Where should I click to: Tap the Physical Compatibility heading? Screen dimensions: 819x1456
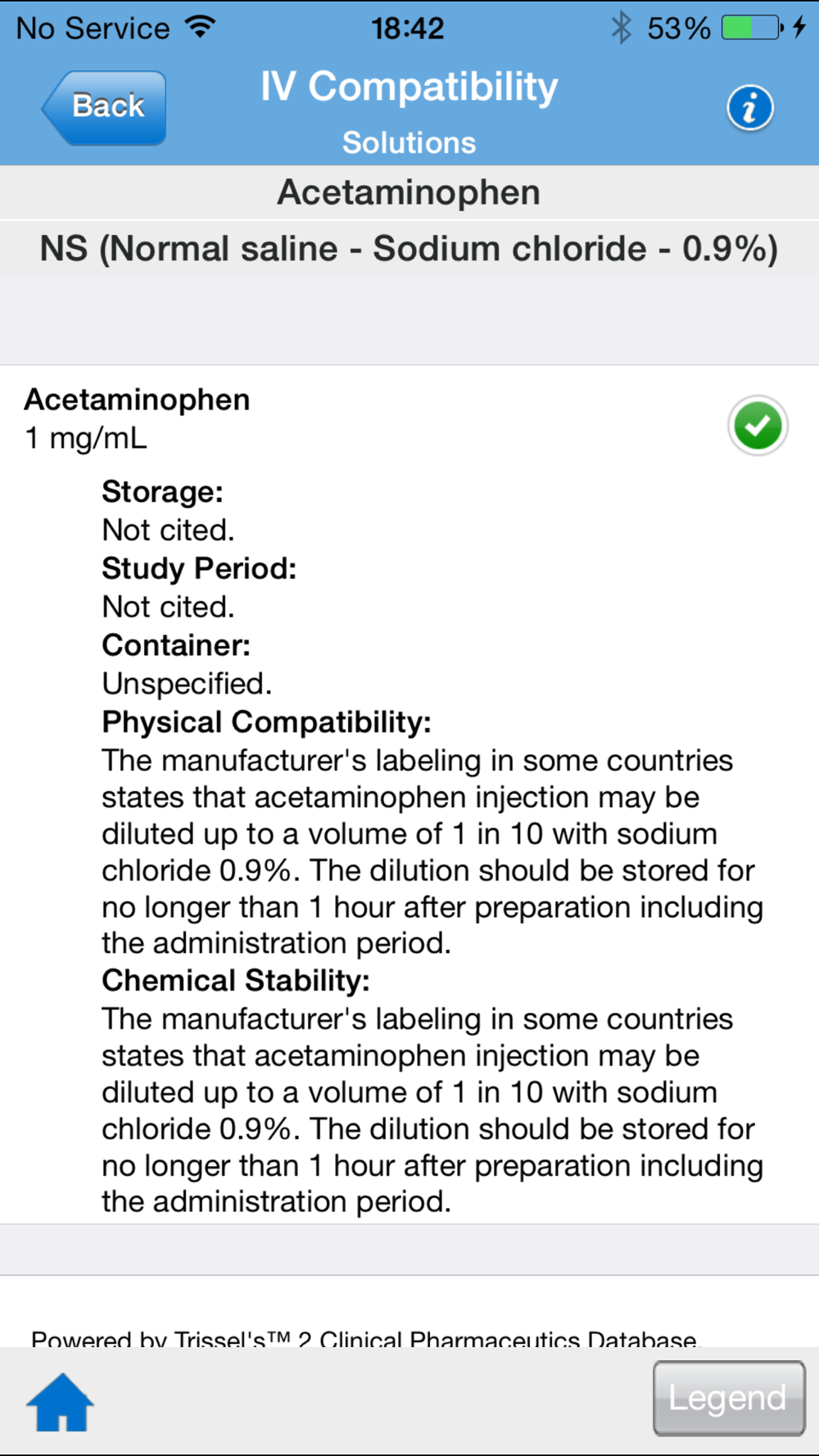click(x=266, y=722)
